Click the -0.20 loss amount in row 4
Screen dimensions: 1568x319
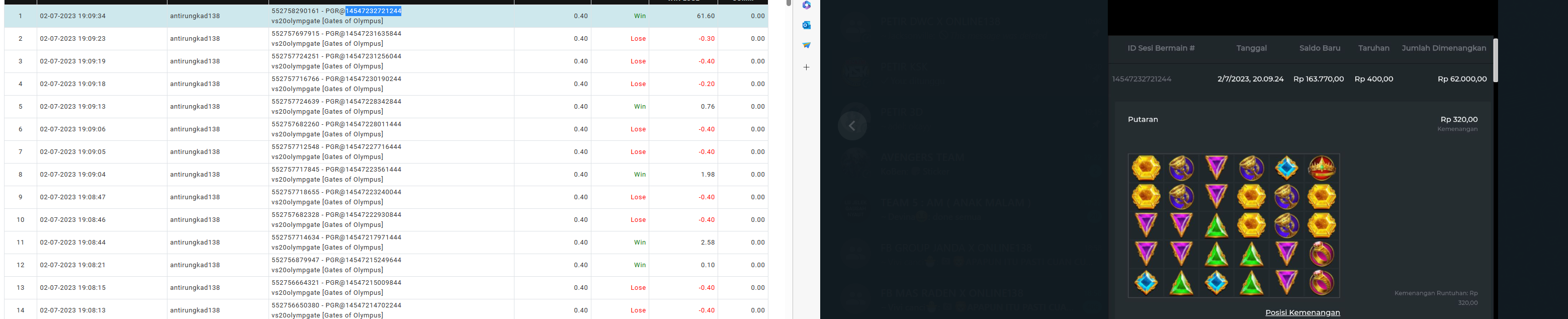pyautogui.click(x=707, y=84)
